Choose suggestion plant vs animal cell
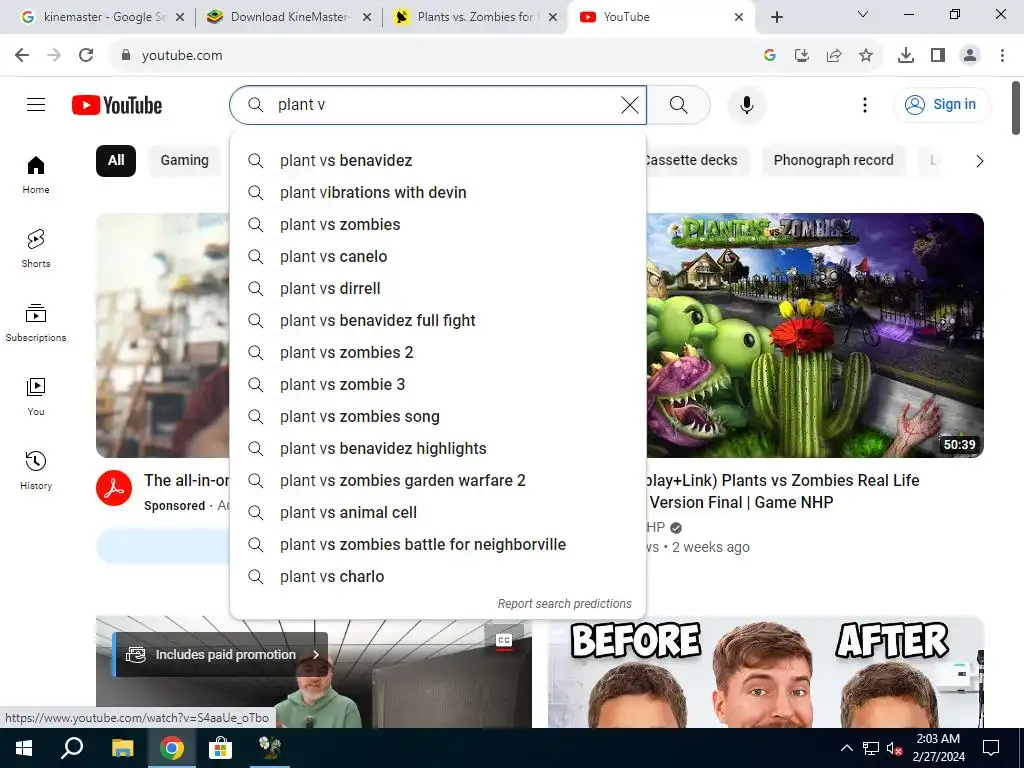This screenshot has width=1024, height=768. [438, 513]
